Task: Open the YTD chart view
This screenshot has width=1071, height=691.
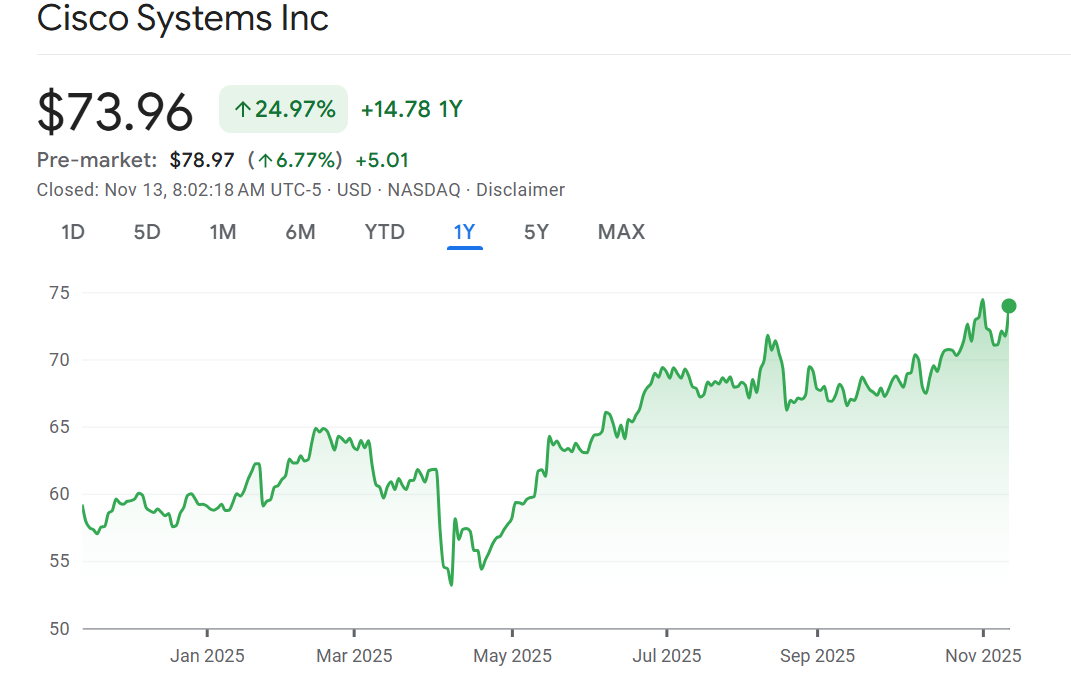Action: tap(385, 232)
